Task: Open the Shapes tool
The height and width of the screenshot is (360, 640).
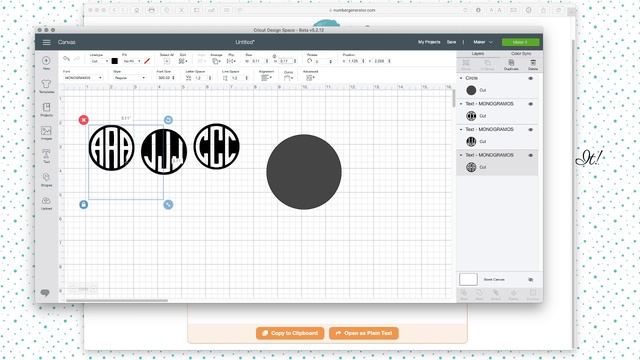Action: tap(46, 177)
